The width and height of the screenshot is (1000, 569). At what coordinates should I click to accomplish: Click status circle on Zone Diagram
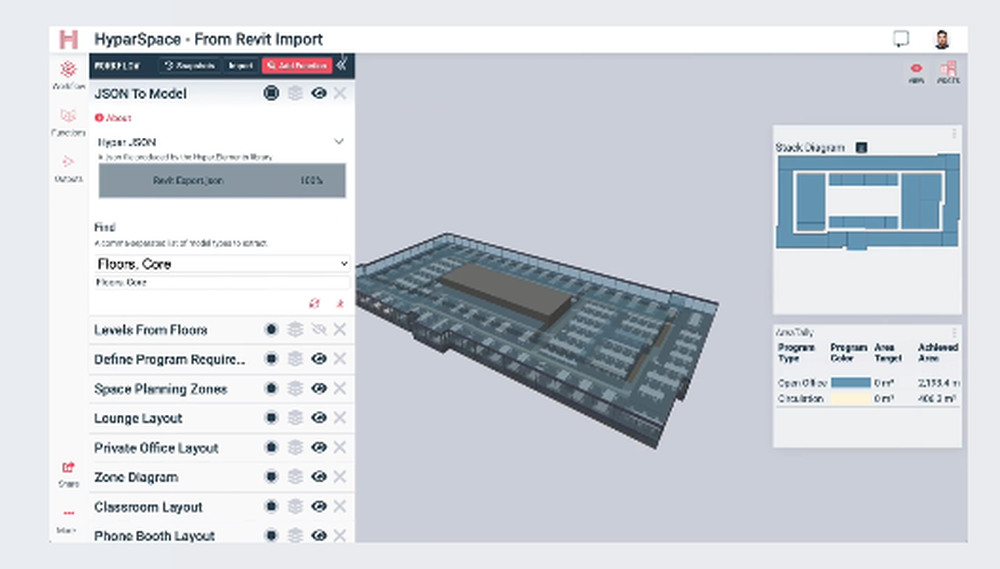point(271,477)
